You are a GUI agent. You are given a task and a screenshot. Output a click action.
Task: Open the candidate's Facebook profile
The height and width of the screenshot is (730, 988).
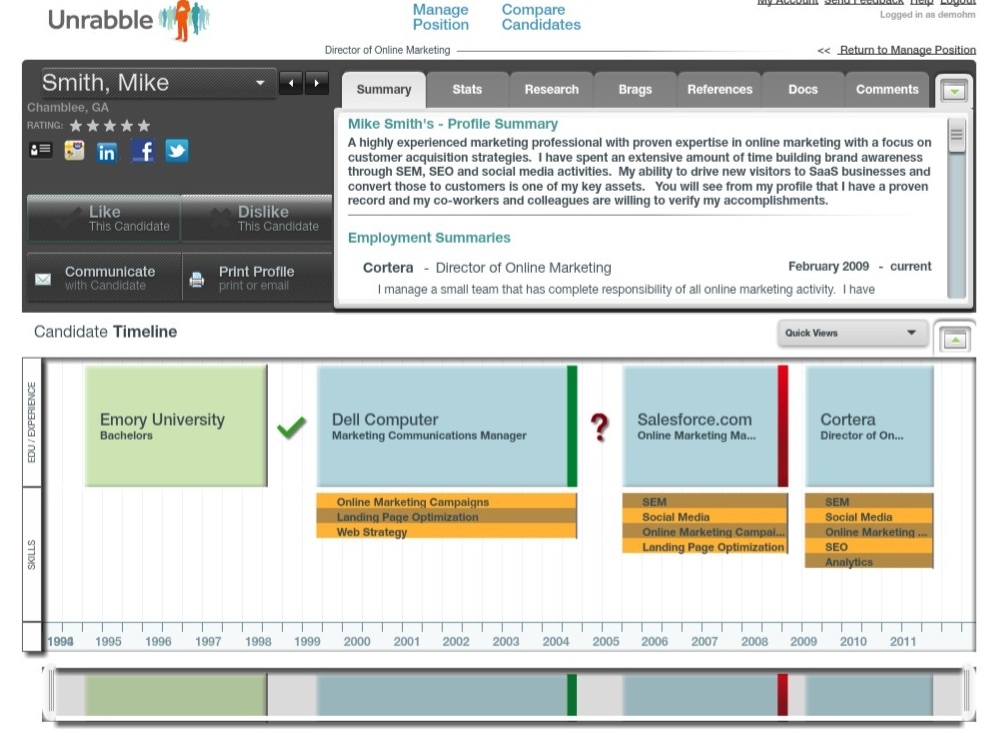click(142, 151)
